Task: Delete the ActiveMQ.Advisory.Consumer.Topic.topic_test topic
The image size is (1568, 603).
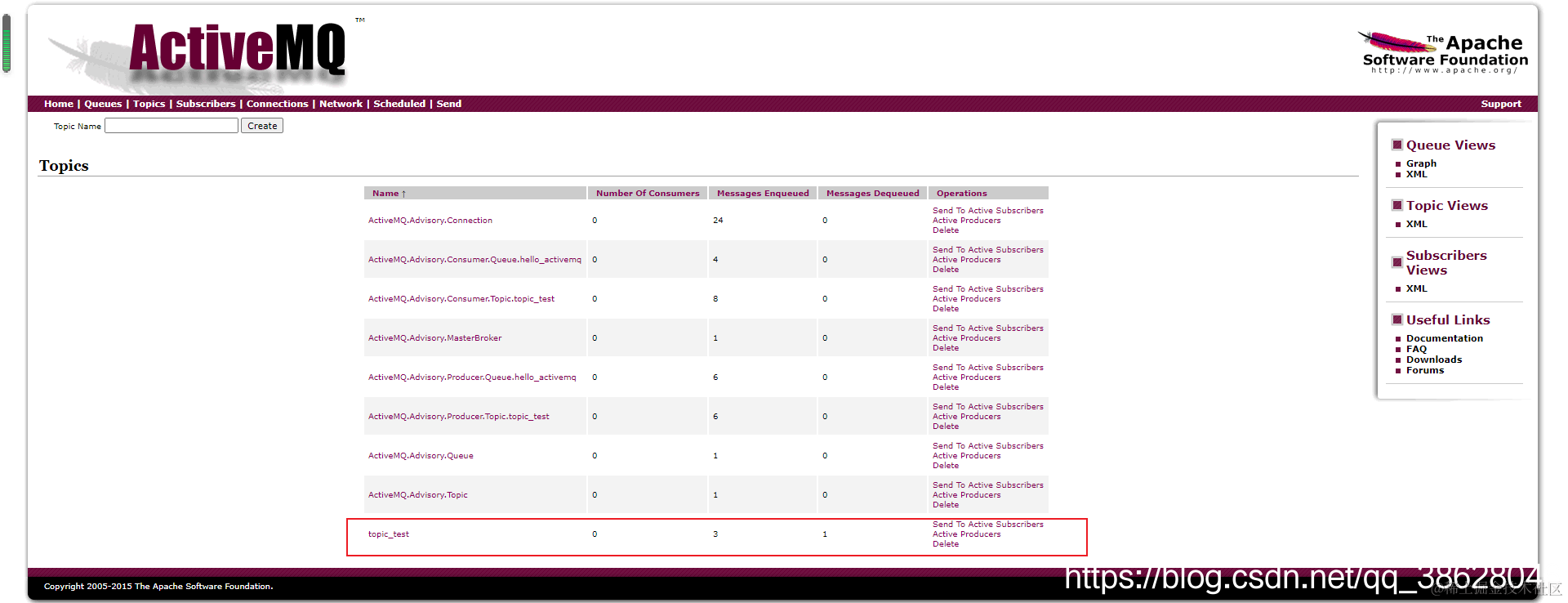Action: click(x=946, y=309)
